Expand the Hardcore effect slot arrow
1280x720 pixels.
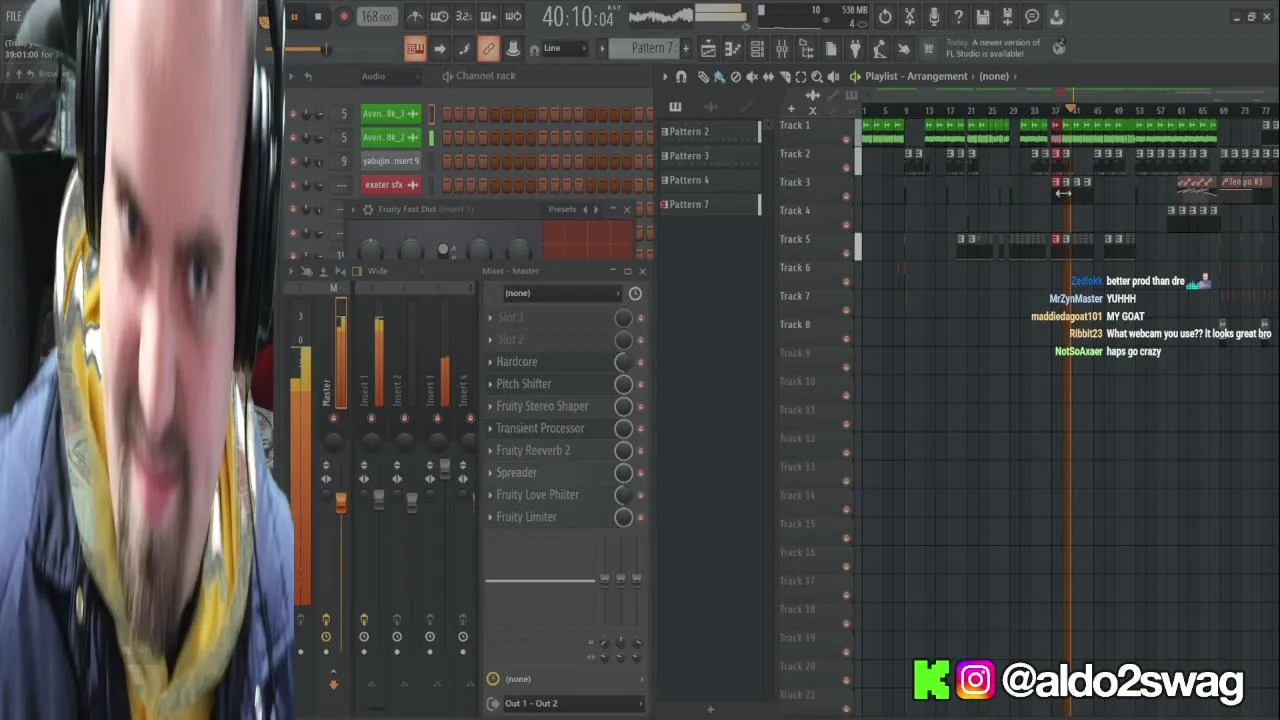coord(490,362)
